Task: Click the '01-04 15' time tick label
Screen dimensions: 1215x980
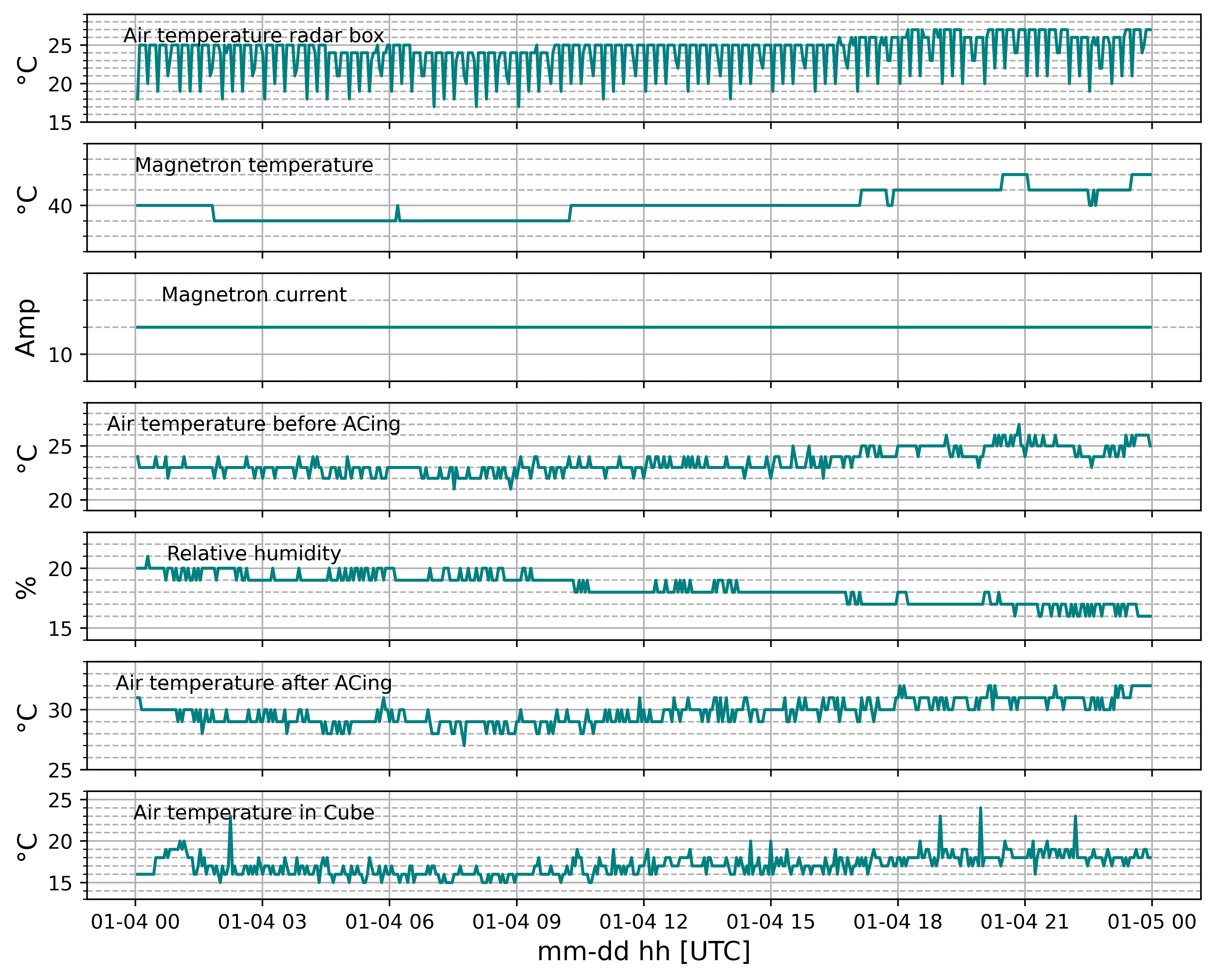Action: click(770, 922)
